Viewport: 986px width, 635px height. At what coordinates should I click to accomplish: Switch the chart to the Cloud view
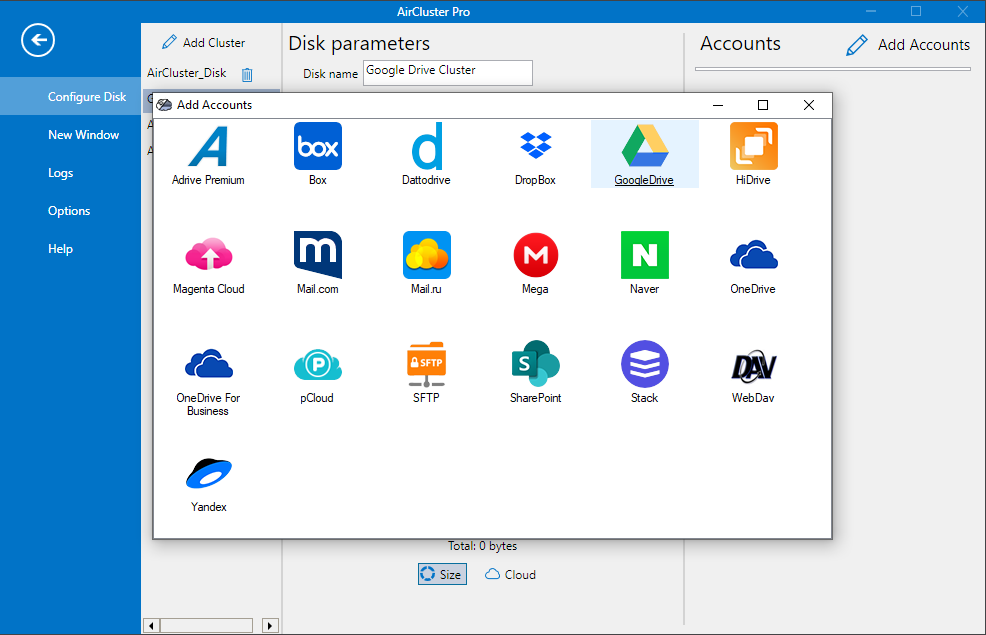coord(511,574)
